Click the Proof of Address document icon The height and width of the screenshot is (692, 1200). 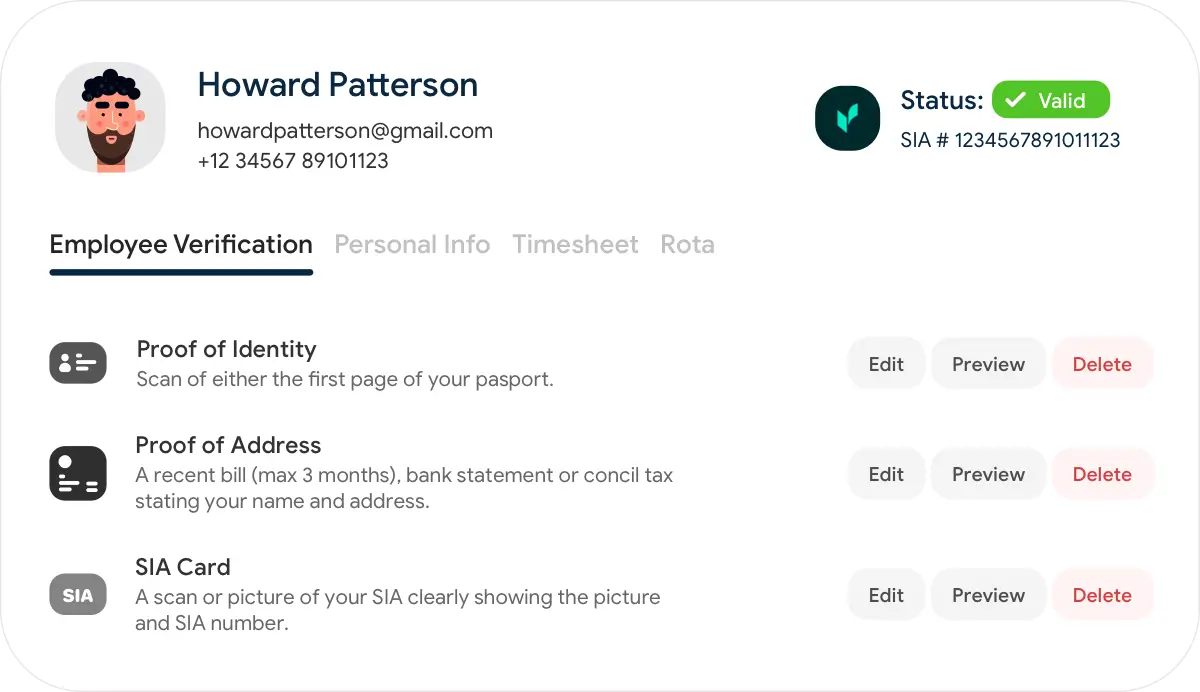[x=78, y=474]
